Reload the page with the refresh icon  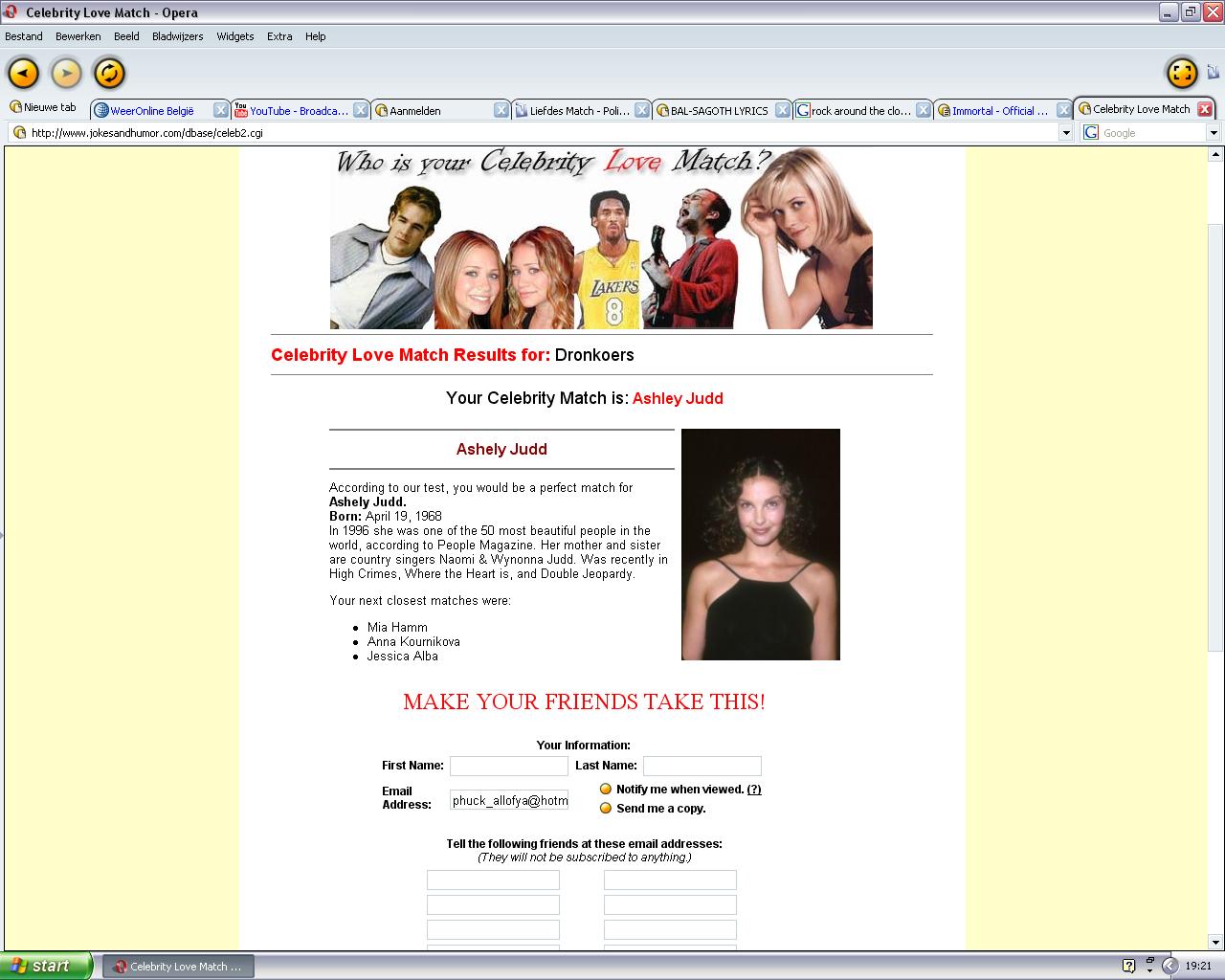point(109,73)
